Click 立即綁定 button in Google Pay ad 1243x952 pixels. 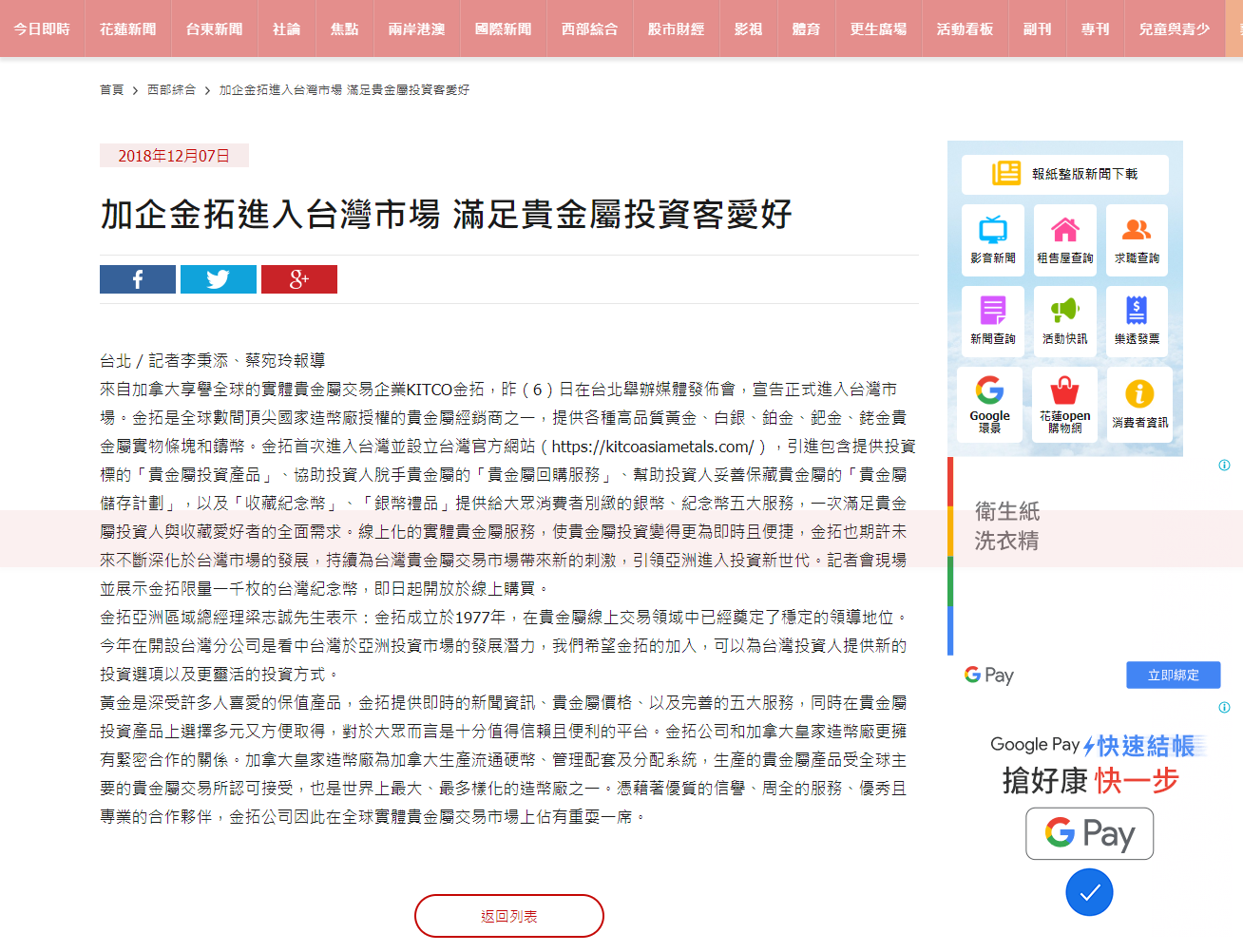click(1173, 675)
